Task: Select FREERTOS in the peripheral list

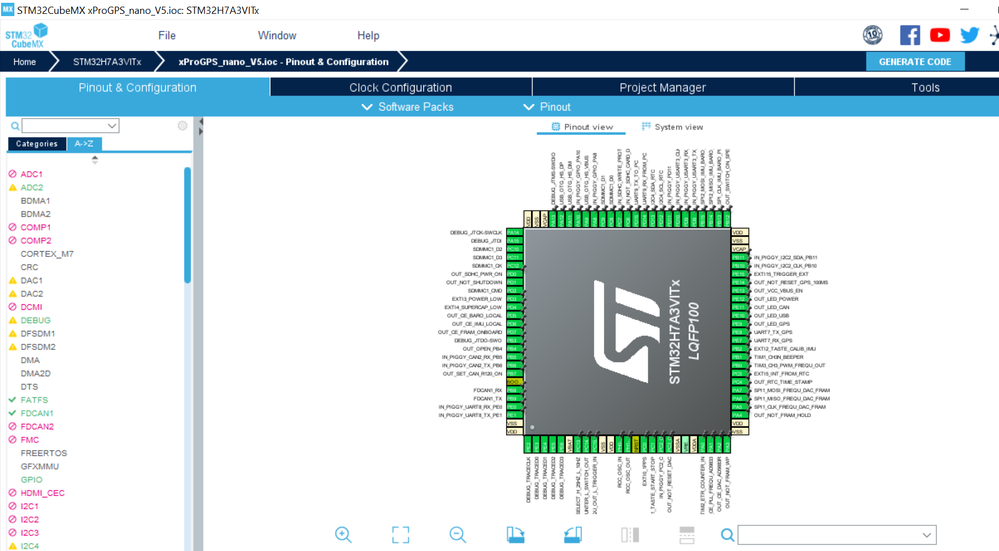Action: tap(43, 453)
